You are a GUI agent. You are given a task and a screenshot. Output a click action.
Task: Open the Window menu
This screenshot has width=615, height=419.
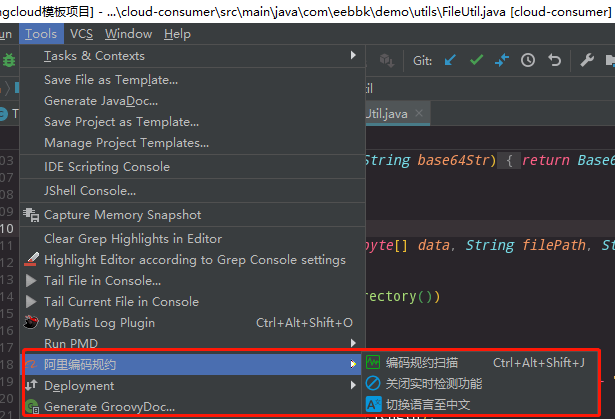(128, 34)
